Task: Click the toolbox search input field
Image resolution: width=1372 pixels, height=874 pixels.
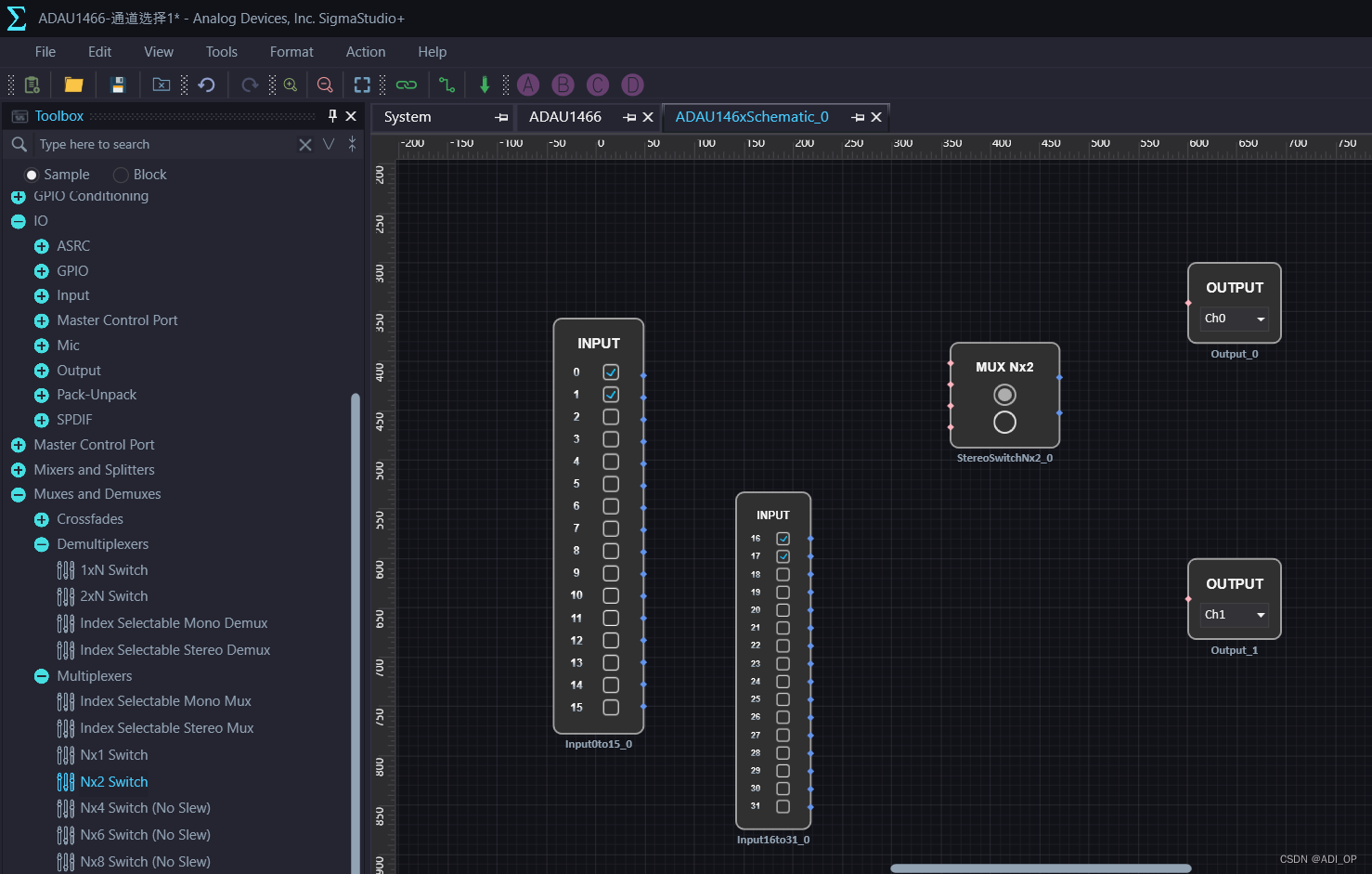Action: [164, 144]
